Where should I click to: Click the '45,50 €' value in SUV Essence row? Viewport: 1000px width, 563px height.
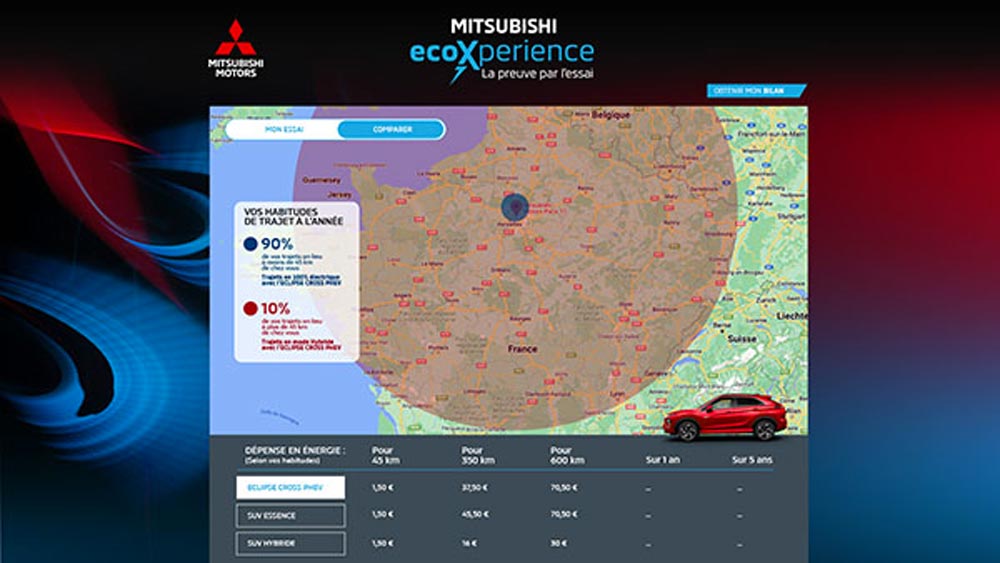click(474, 515)
